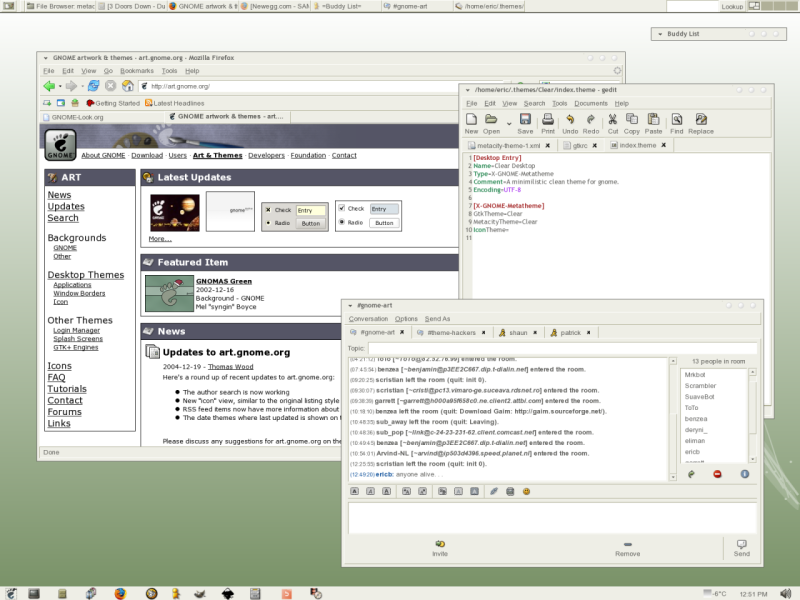Open dropdown arrow next to Open in gedit

(509, 124)
